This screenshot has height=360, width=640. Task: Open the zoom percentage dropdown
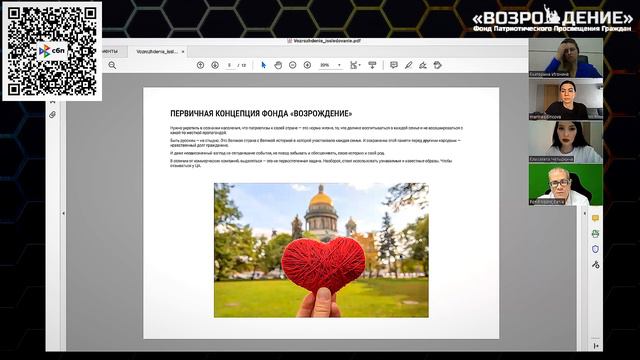point(339,65)
